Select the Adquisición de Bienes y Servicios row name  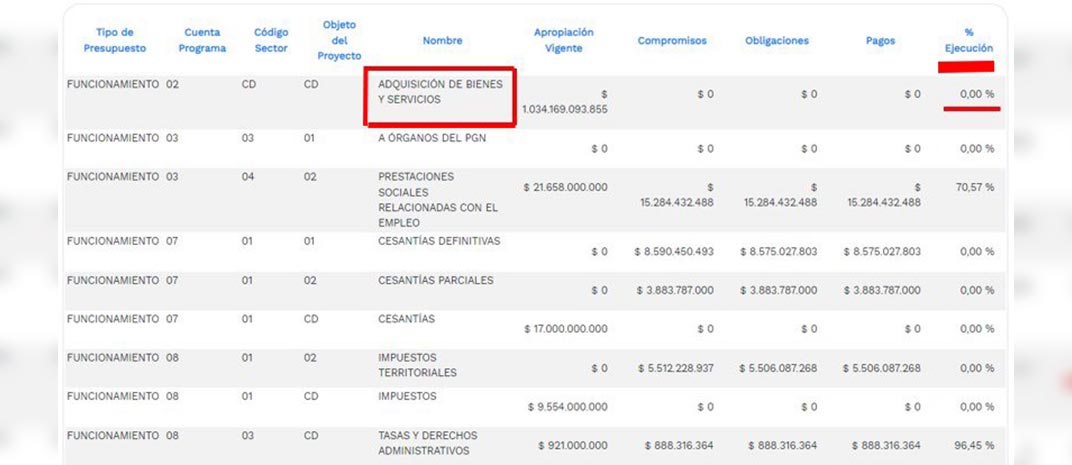click(x=439, y=92)
